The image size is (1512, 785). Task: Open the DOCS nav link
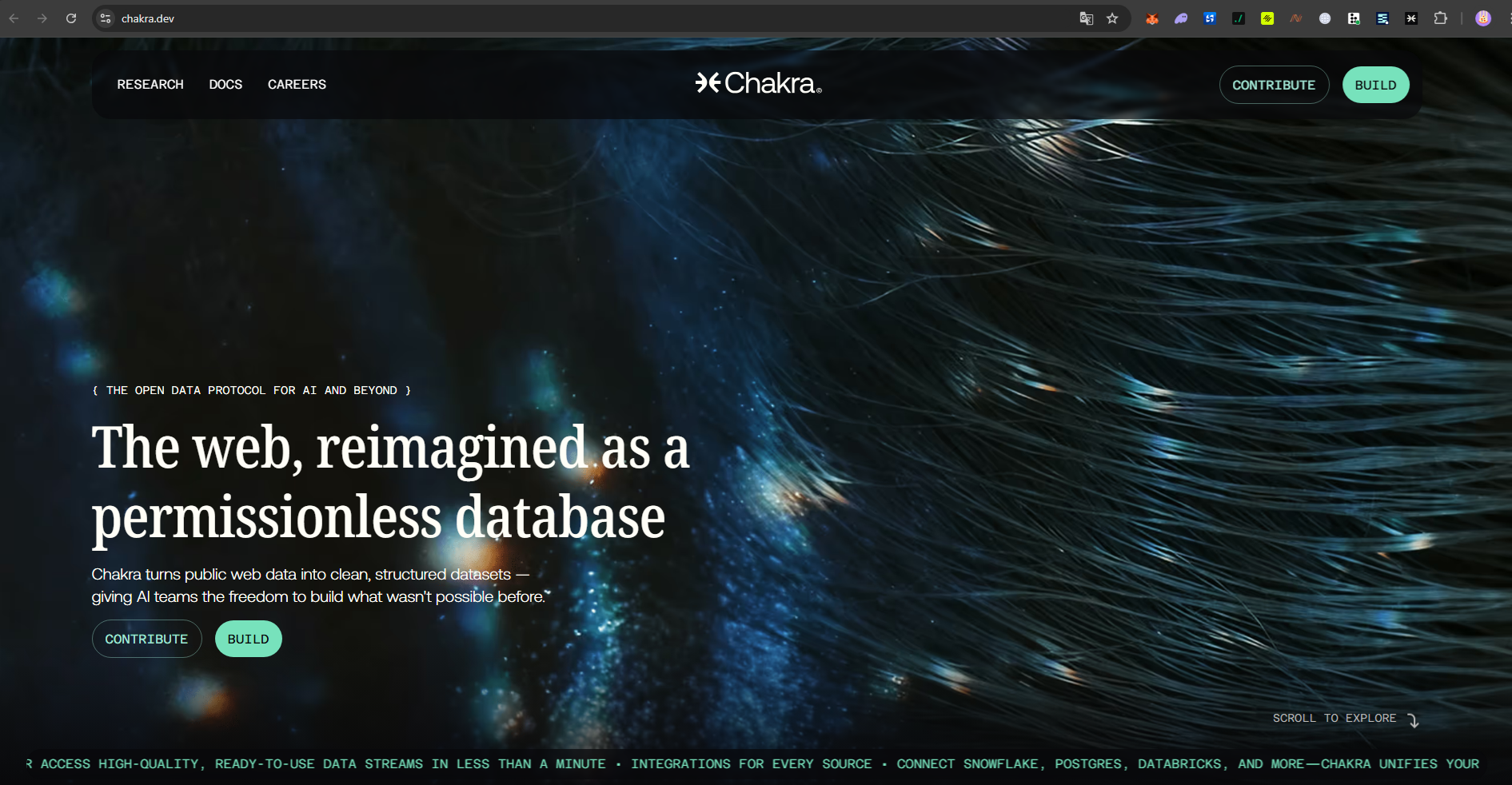pyautogui.click(x=225, y=85)
